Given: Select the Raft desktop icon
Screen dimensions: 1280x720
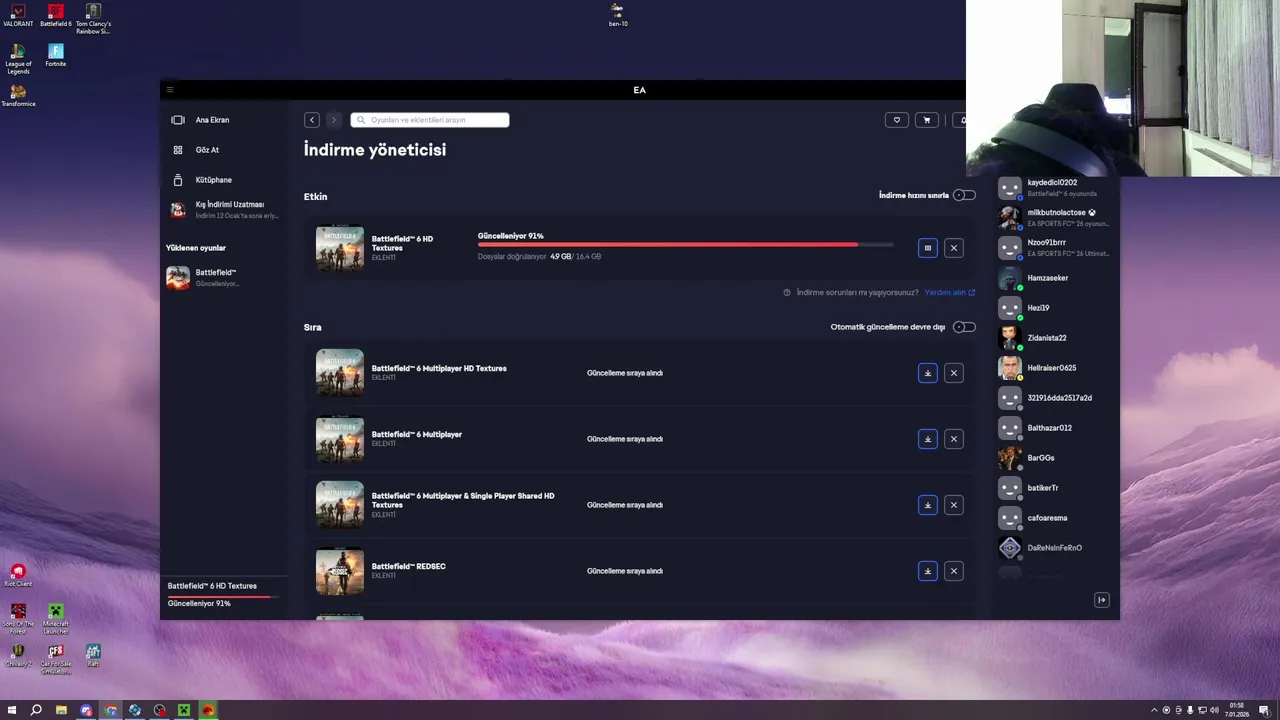Looking at the screenshot, I should pos(93,656).
